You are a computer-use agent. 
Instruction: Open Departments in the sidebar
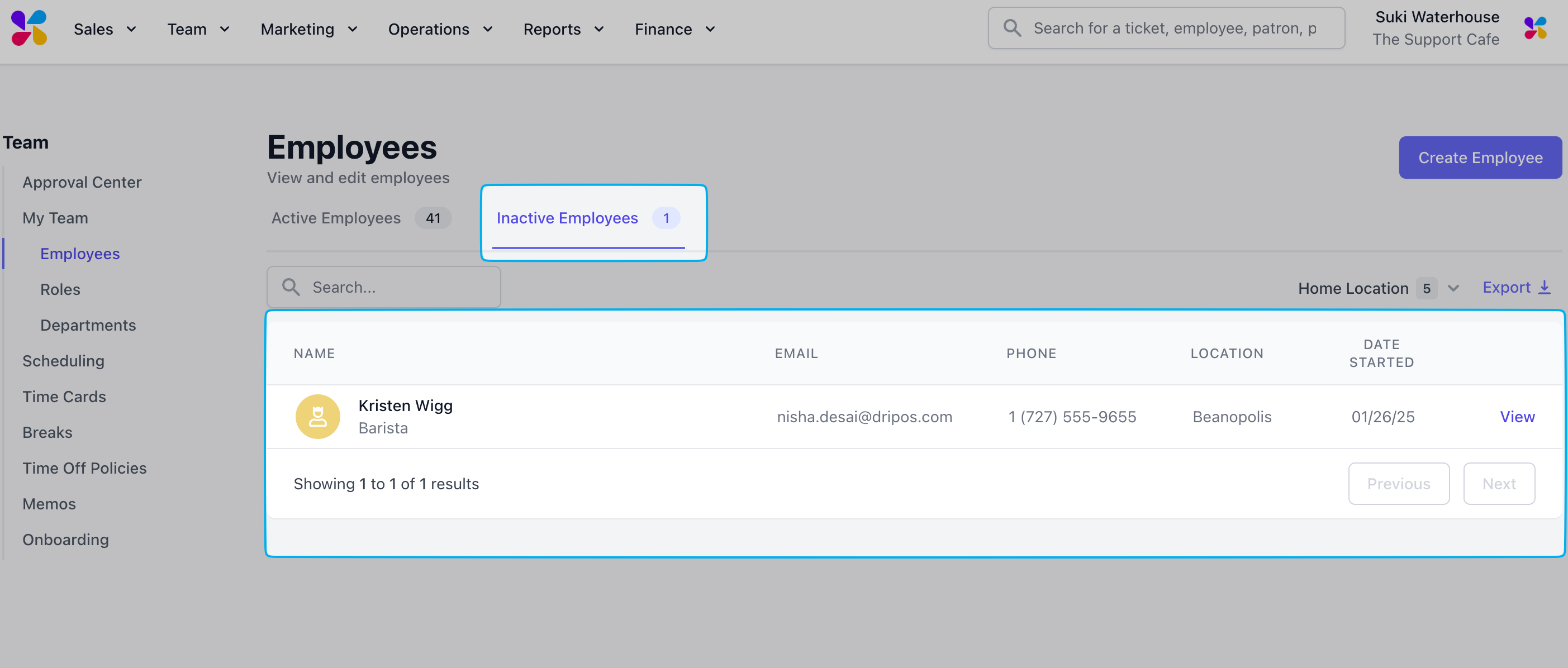[88, 326]
